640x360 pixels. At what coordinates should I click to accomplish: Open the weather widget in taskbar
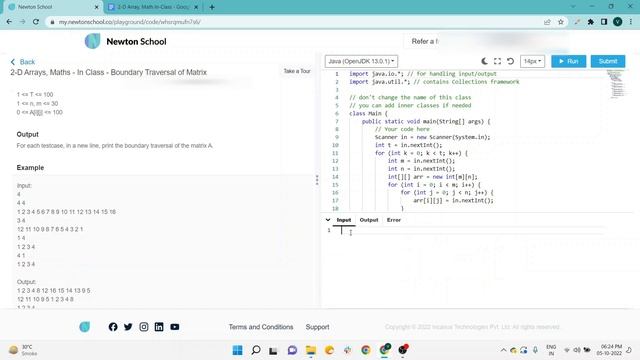pos(22,350)
